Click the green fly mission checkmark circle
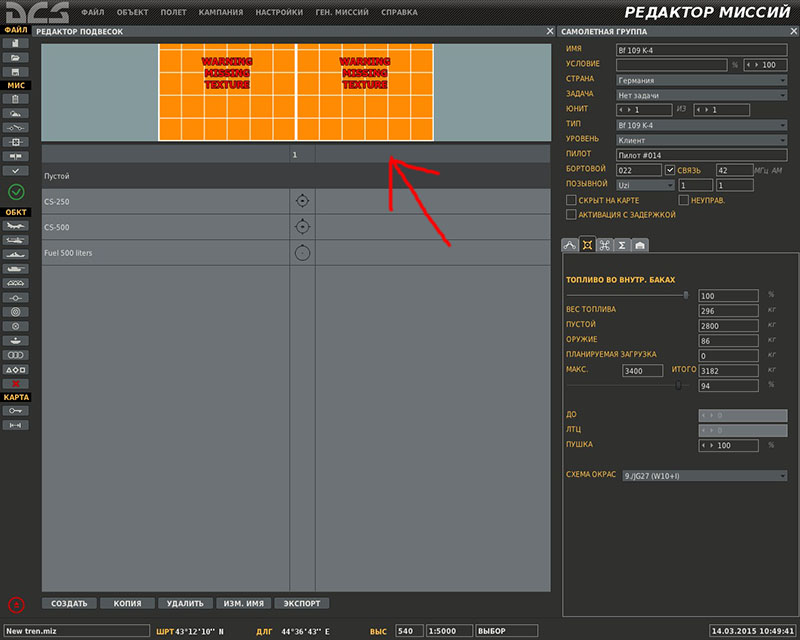The height and width of the screenshot is (640, 800). tap(16, 192)
